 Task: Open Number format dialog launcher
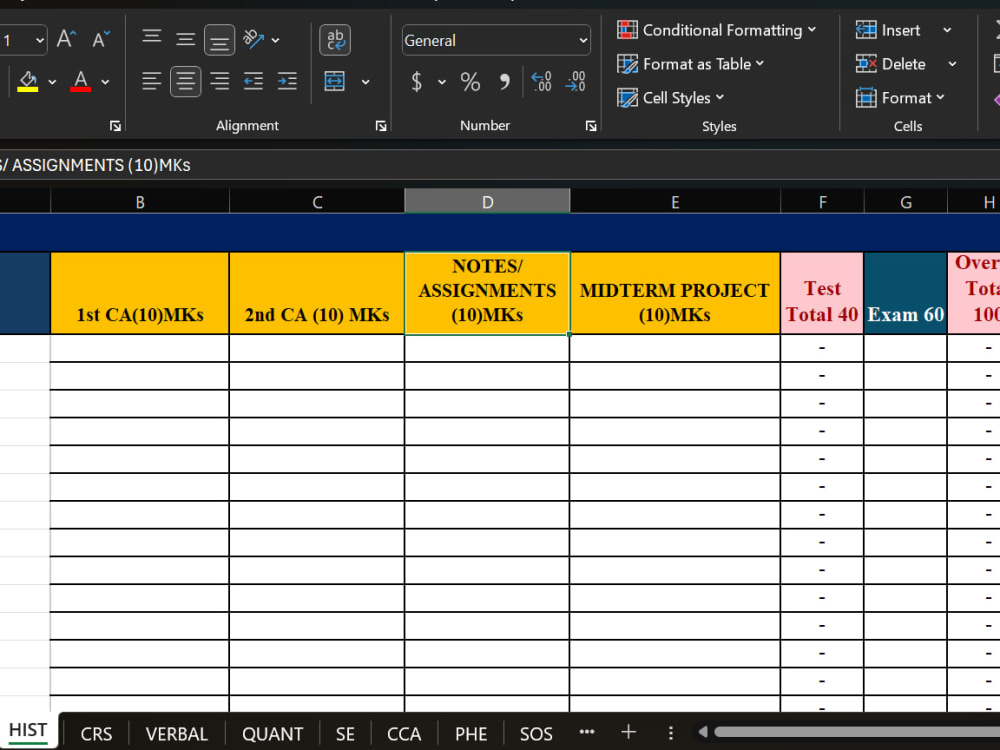[591, 126]
